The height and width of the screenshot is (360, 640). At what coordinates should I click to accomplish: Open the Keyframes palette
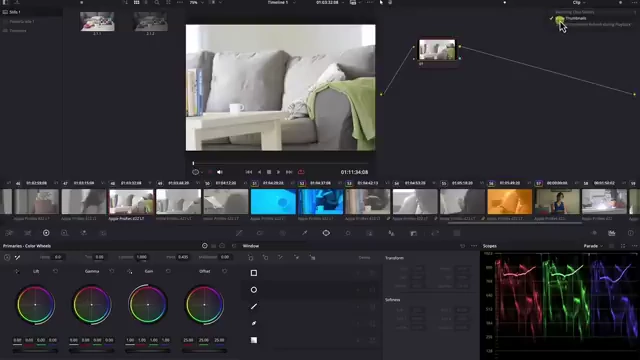pyautogui.click(x=594, y=233)
